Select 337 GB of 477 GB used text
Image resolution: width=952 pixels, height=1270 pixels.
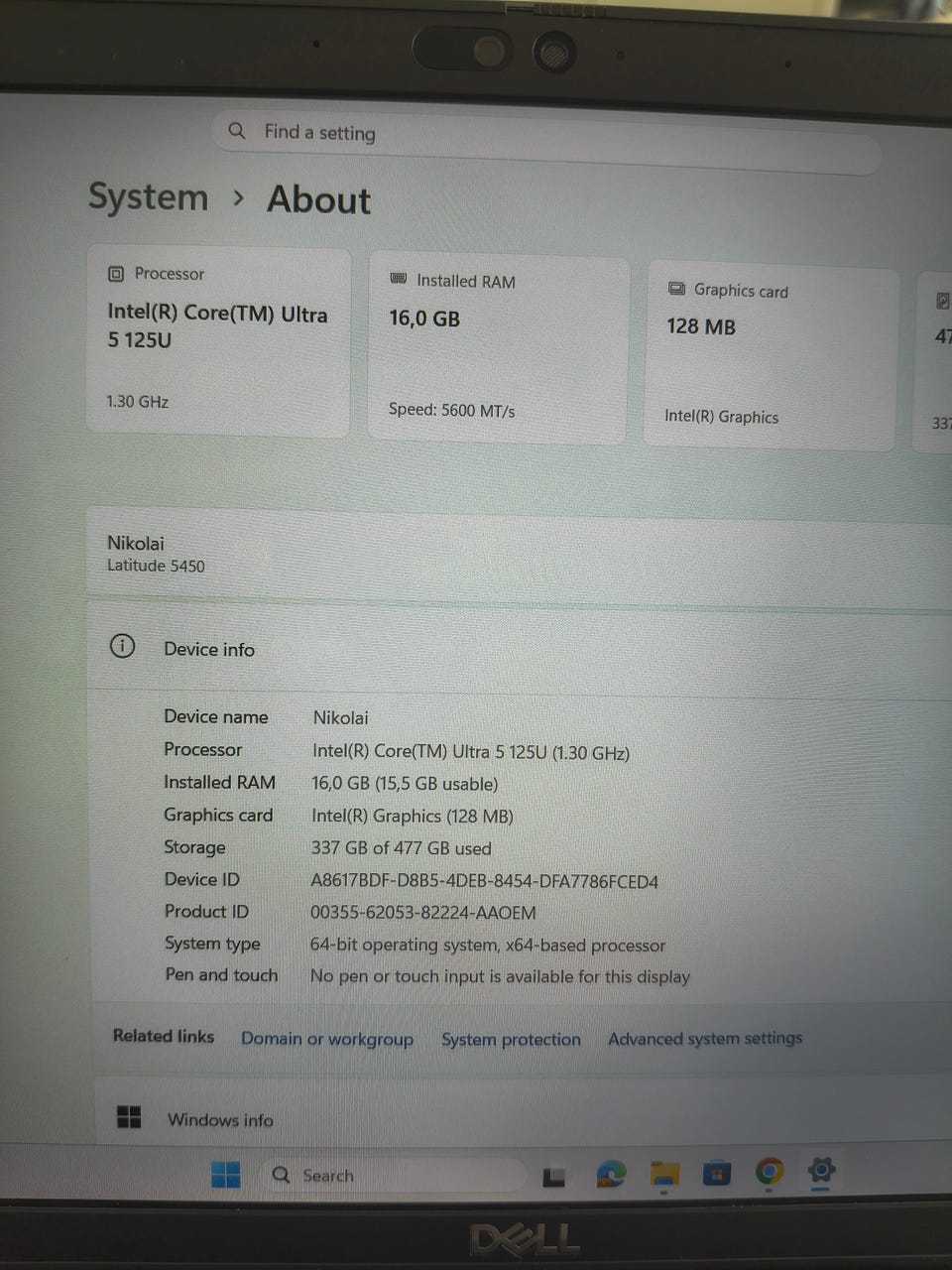click(402, 848)
